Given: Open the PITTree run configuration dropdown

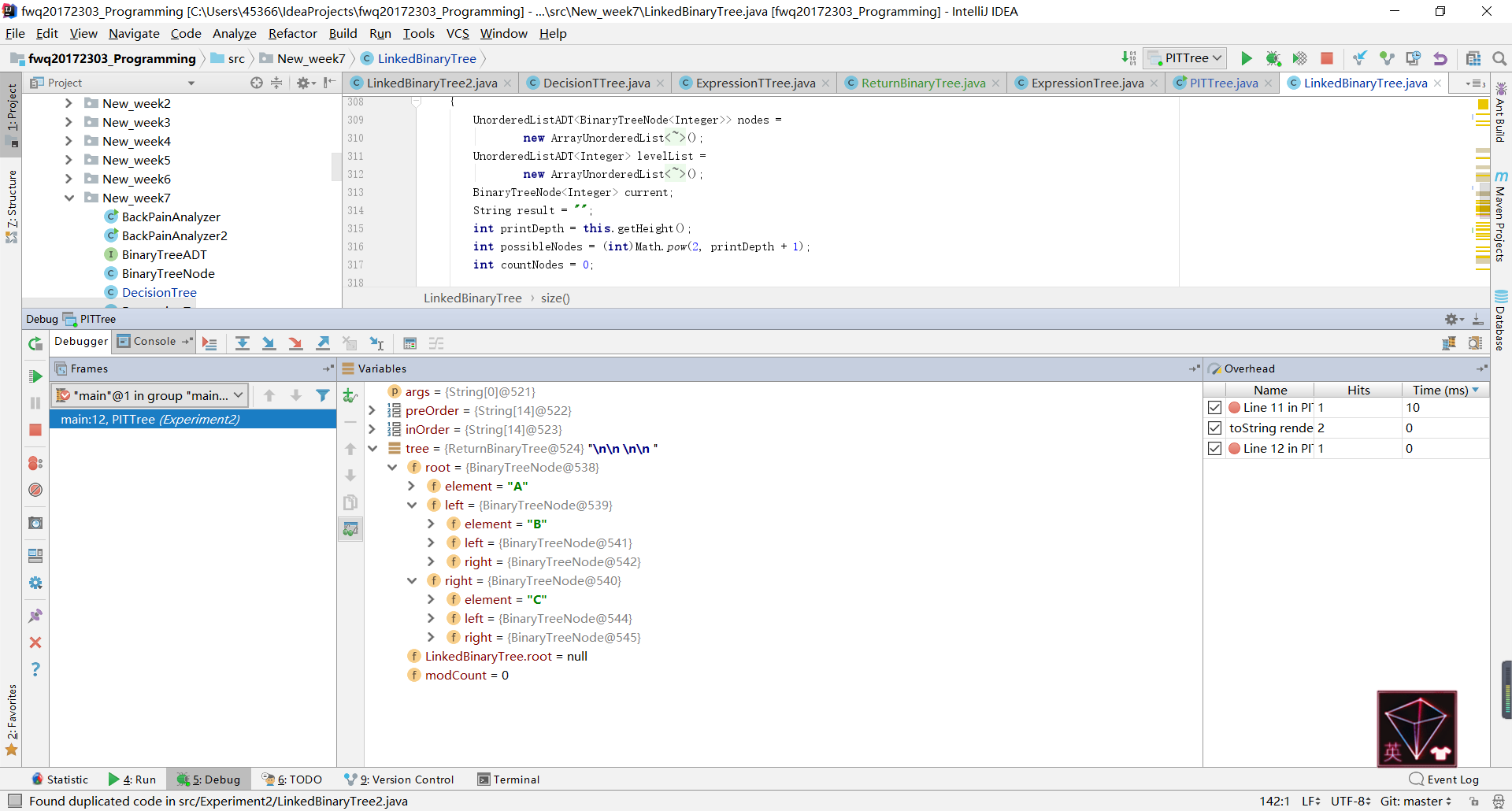Looking at the screenshot, I should tap(1186, 58).
